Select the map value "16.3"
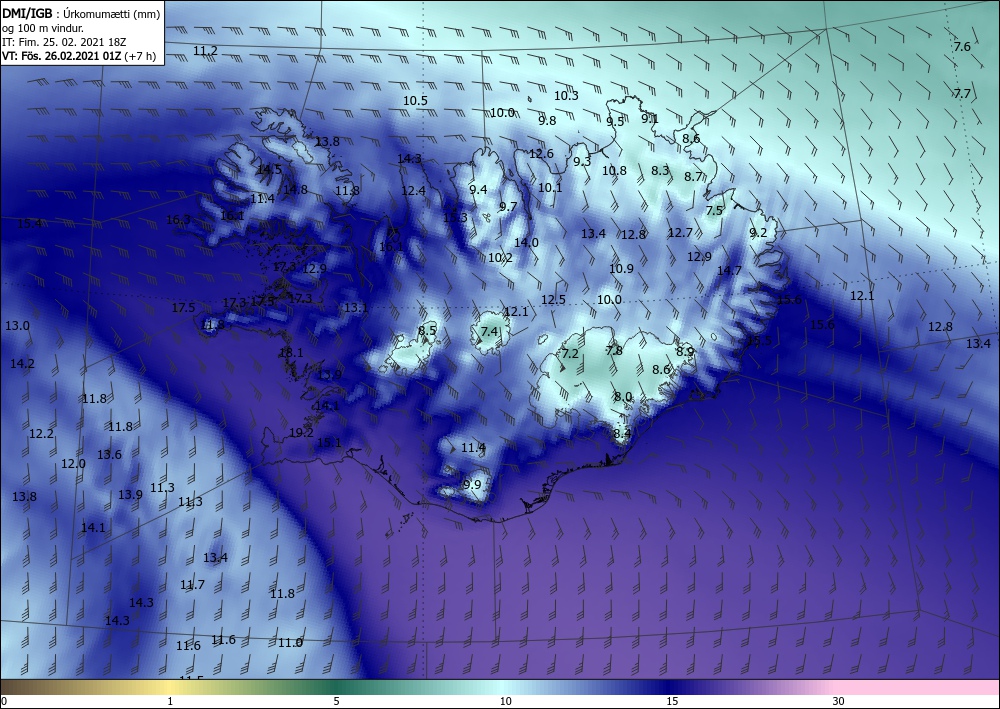1000x709 pixels. click(179, 220)
